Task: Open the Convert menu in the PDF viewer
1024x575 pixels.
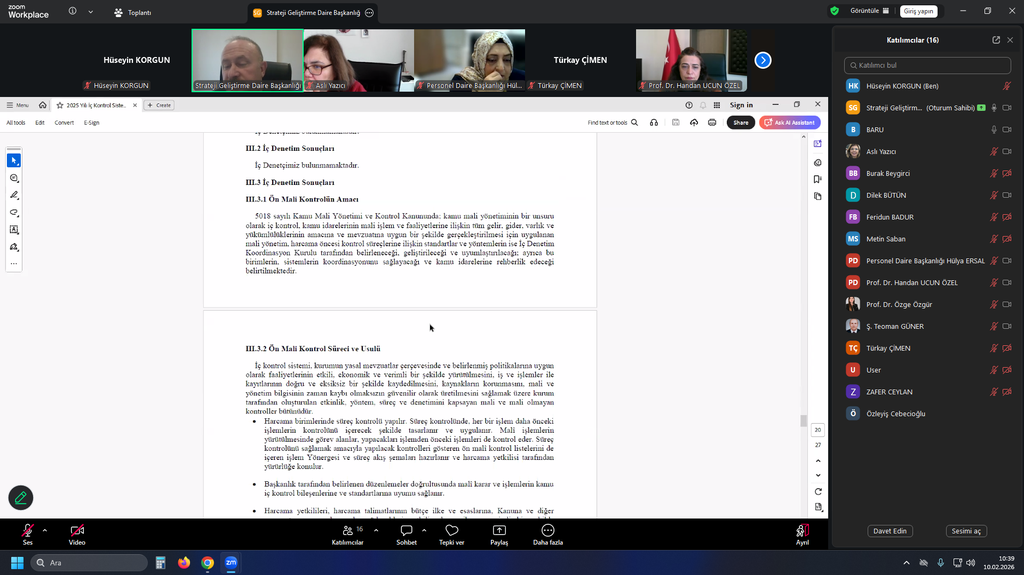Action: point(64,122)
